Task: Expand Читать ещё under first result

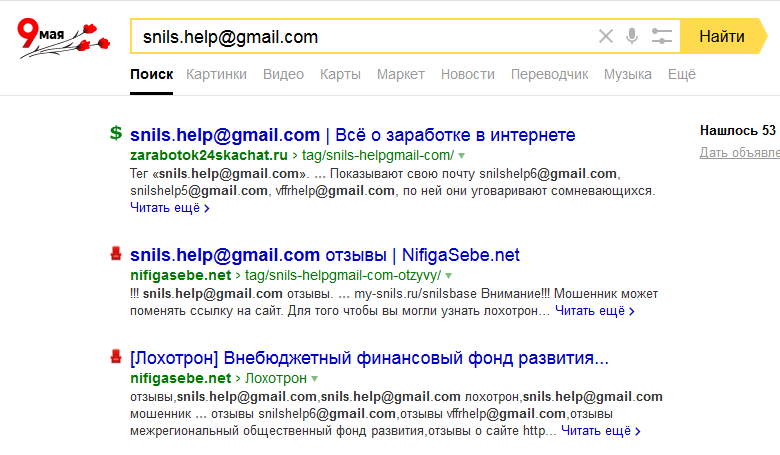Action: [169, 209]
